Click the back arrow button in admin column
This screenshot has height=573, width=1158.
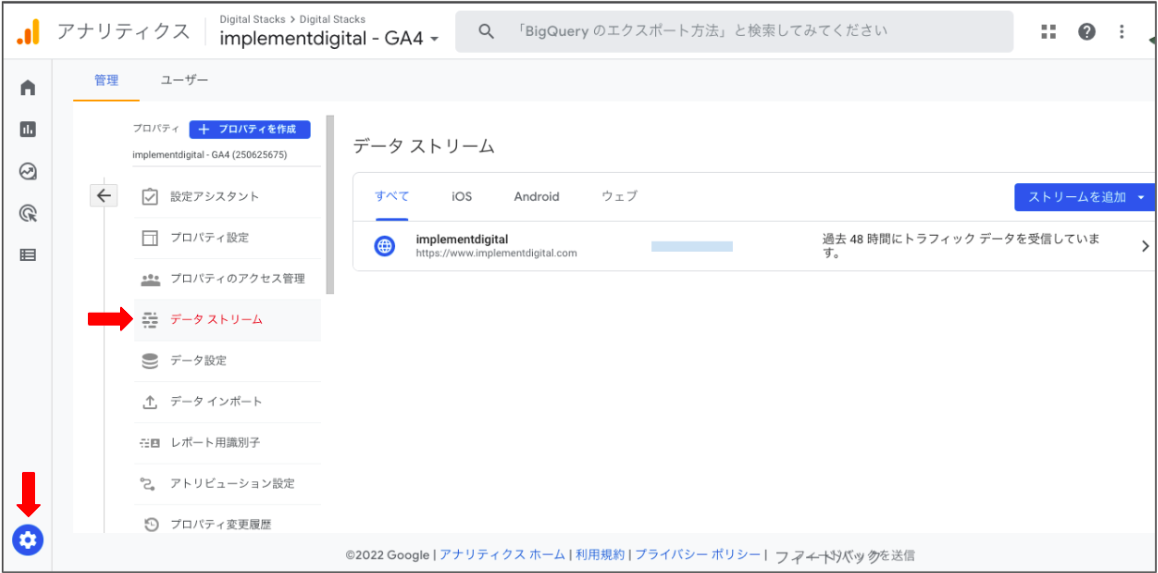click(103, 196)
